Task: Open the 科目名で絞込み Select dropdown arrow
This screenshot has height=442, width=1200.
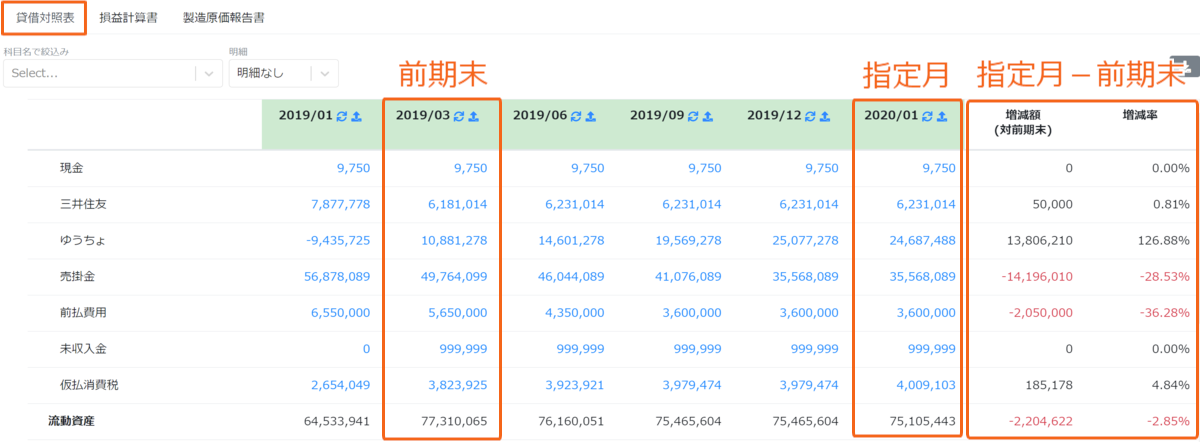Action: pyautogui.click(x=208, y=73)
